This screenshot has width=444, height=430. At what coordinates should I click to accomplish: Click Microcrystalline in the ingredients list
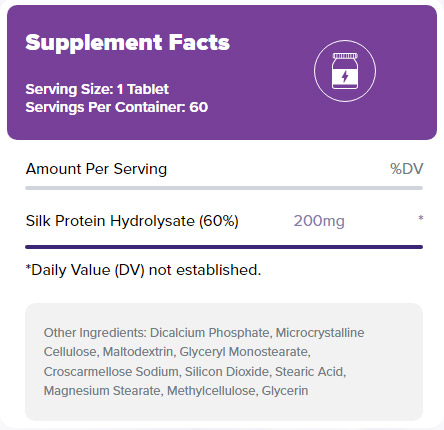pyautogui.click(x=320, y=333)
